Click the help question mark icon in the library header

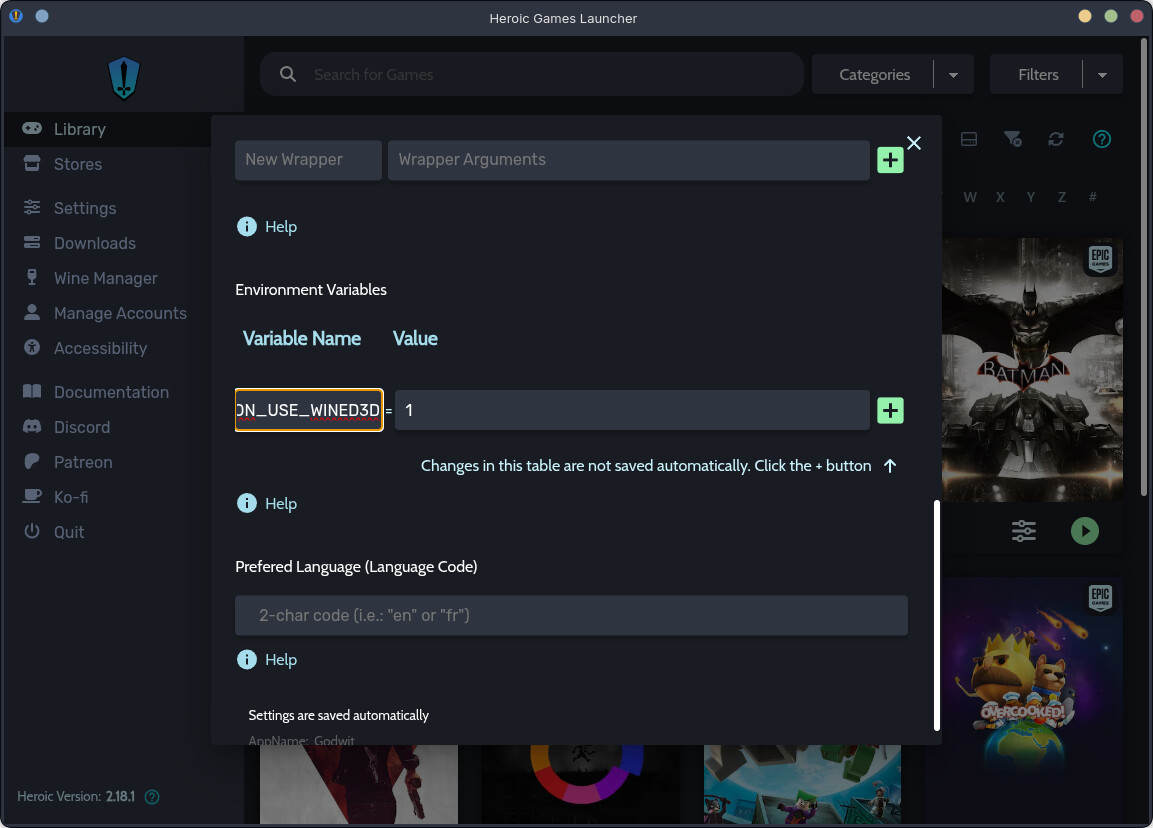pyautogui.click(x=1102, y=139)
